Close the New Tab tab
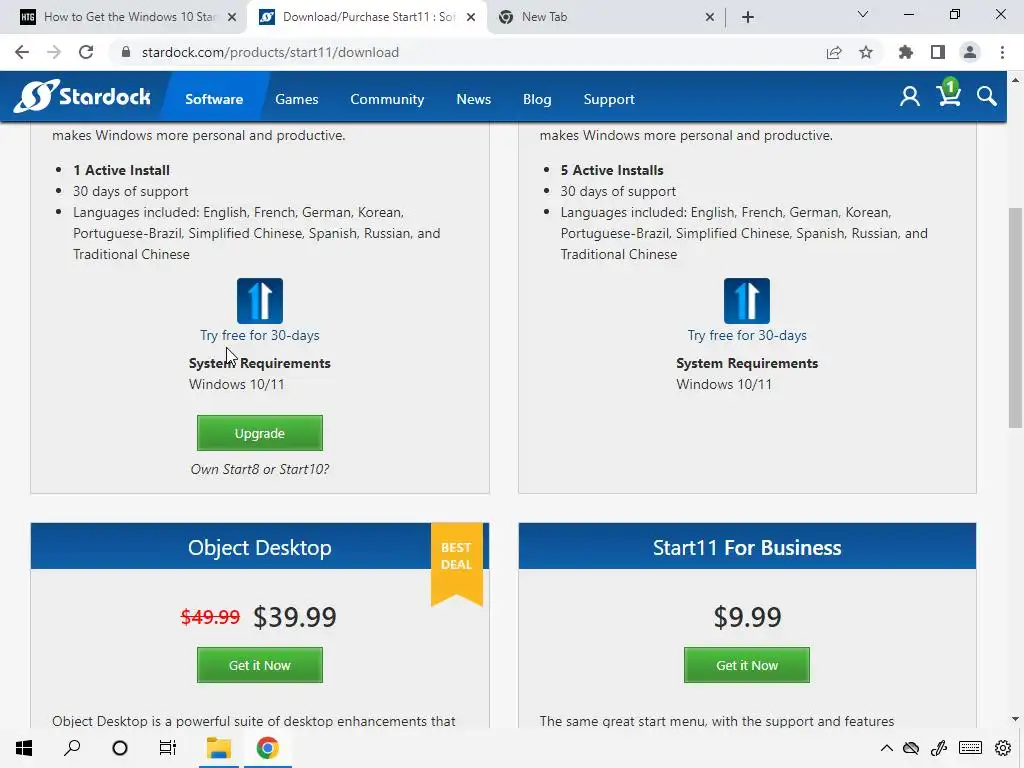Image resolution: width=1024 pixels, height=768 pixels. 710,17
